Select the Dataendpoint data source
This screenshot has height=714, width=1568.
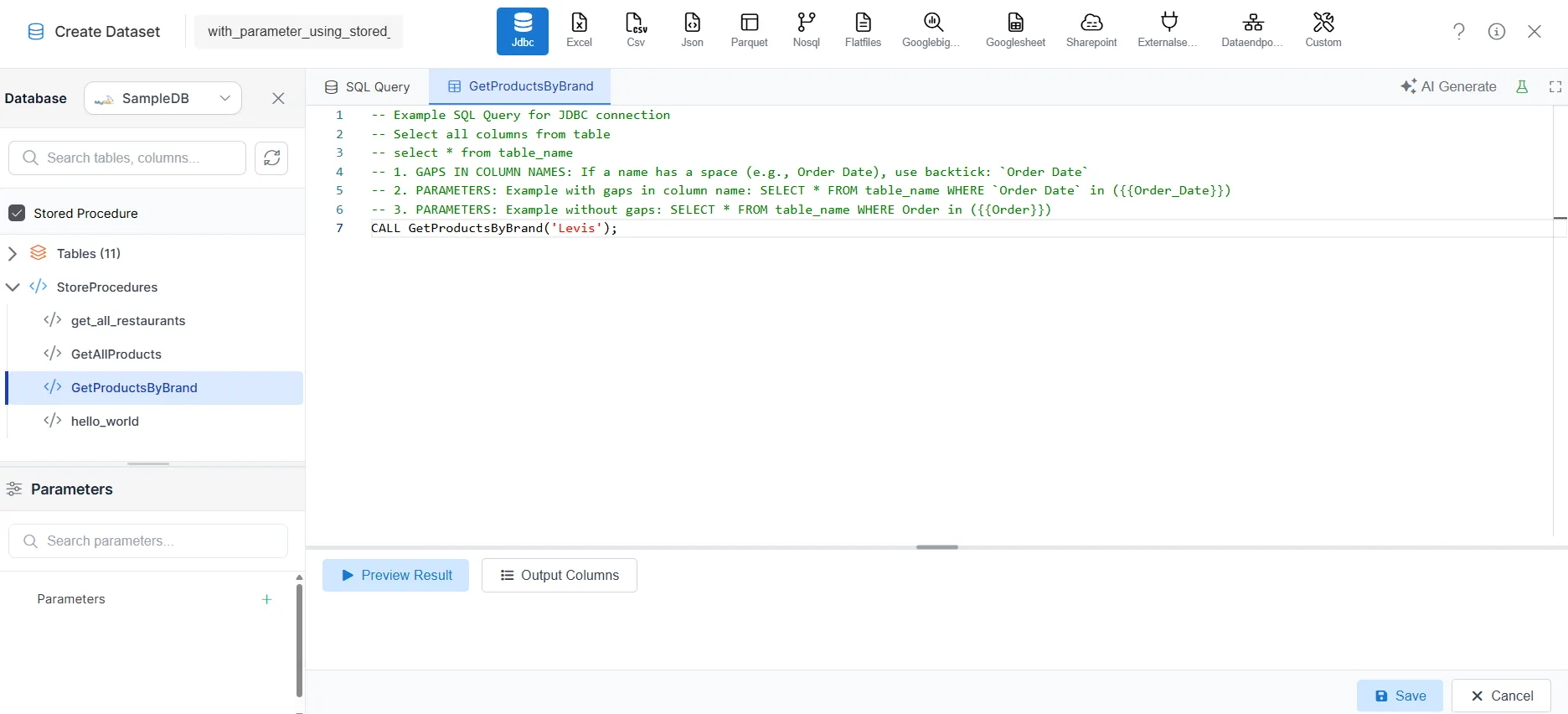coord(1252,31)
